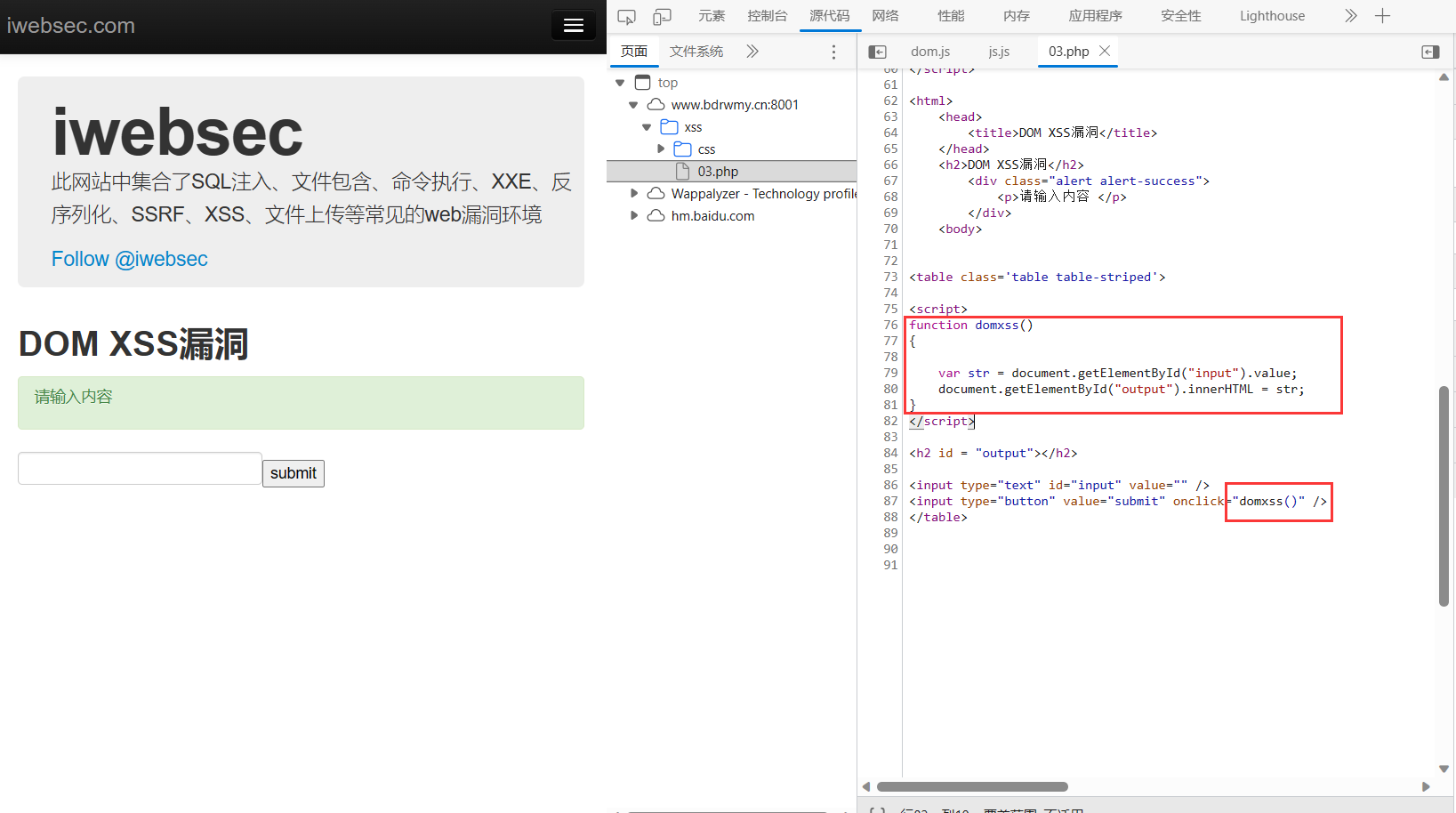The width and height of the screenshot is (1456, 813).
Task: Click line number 87 in the gutter
Action: (890, 501)
